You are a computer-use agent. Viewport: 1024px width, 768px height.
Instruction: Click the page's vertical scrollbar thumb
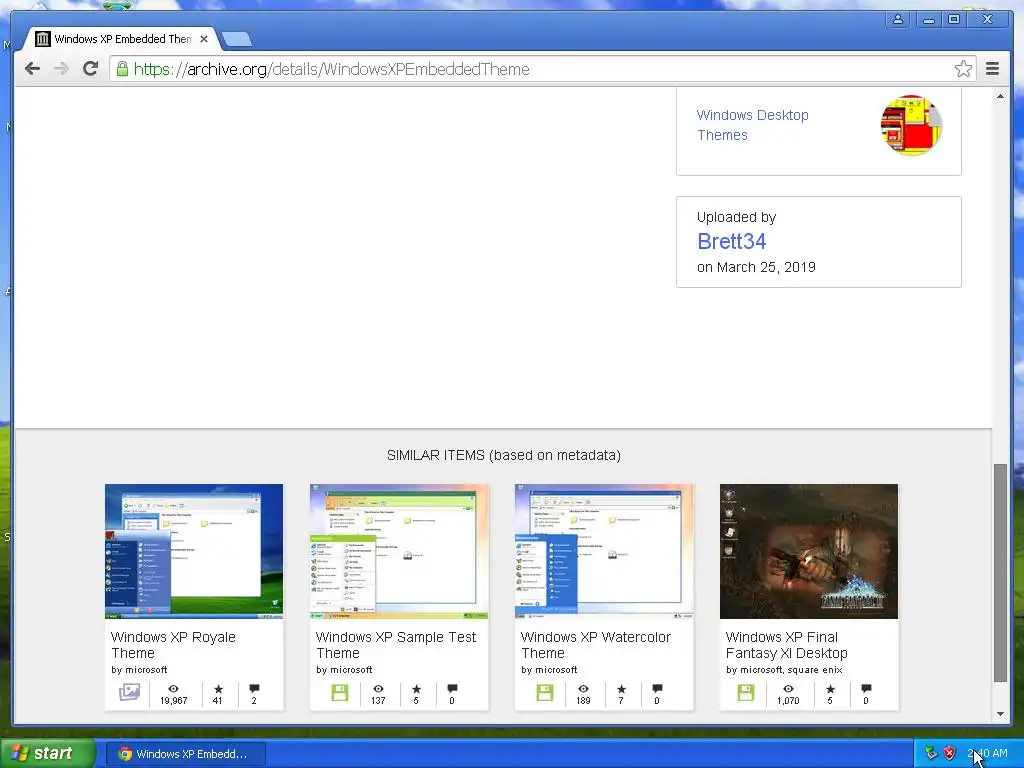click(x=1000, y=573)
